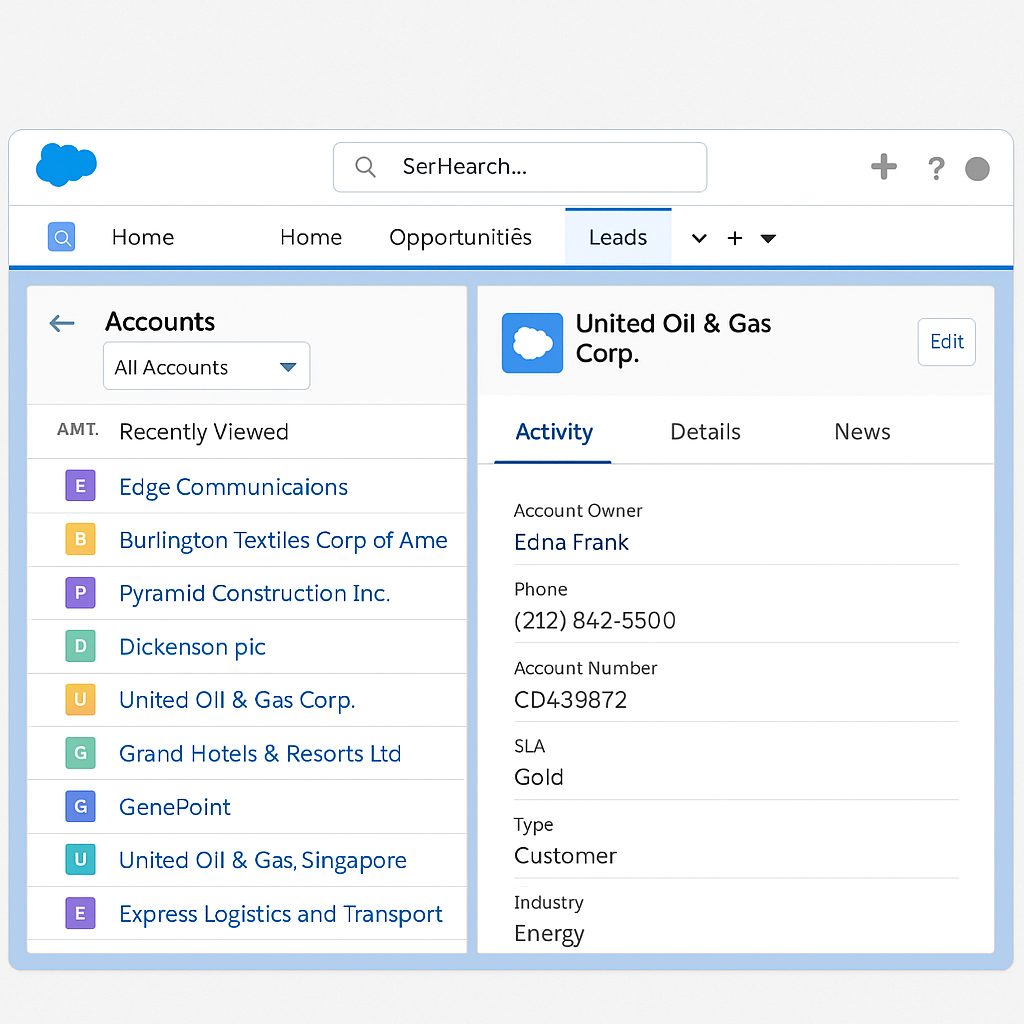Click the blue cloud account icon in record header

pyautogui.click(x=532, y=343)
